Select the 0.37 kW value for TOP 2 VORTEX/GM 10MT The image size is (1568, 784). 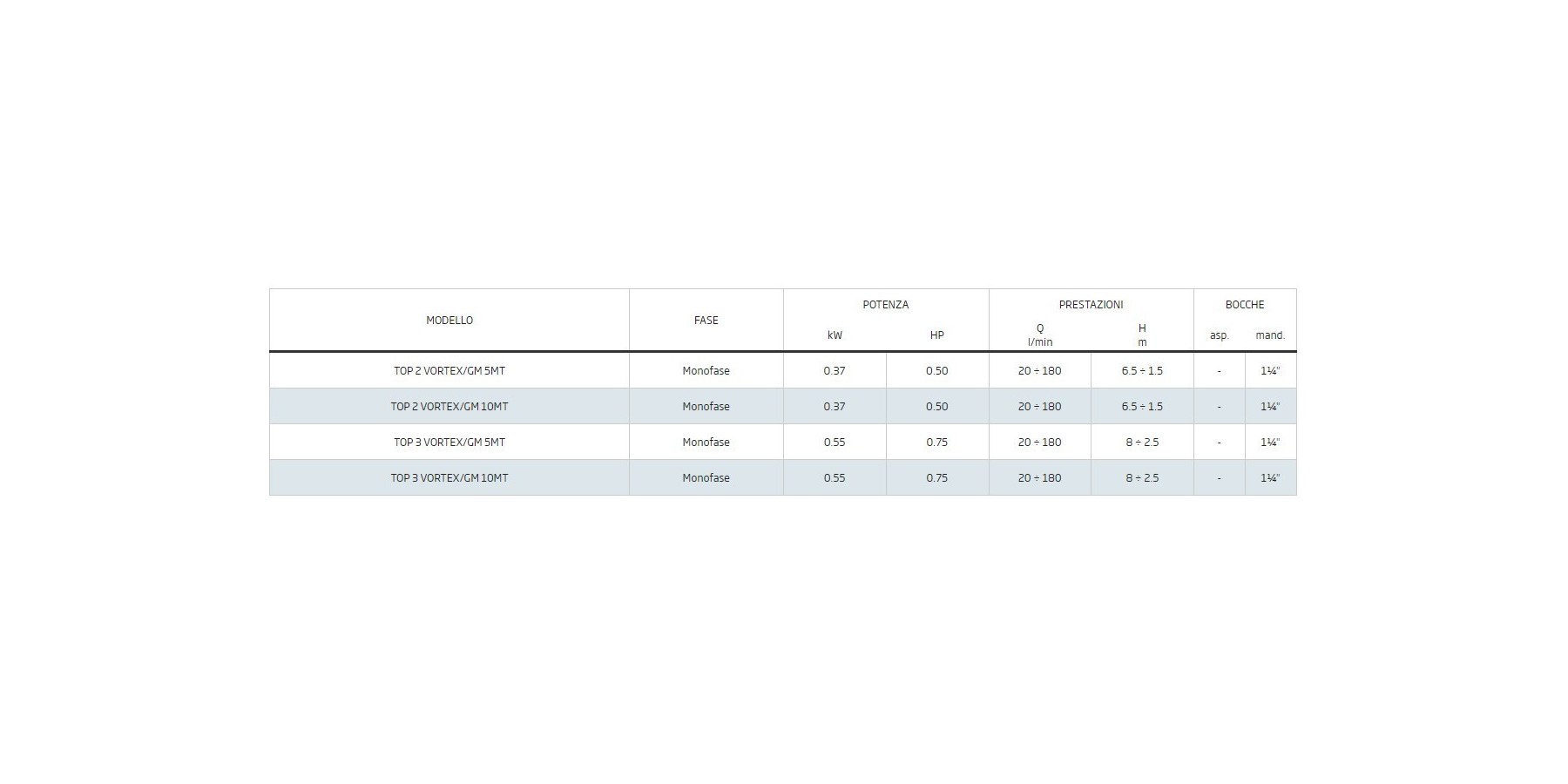[835, 407]
